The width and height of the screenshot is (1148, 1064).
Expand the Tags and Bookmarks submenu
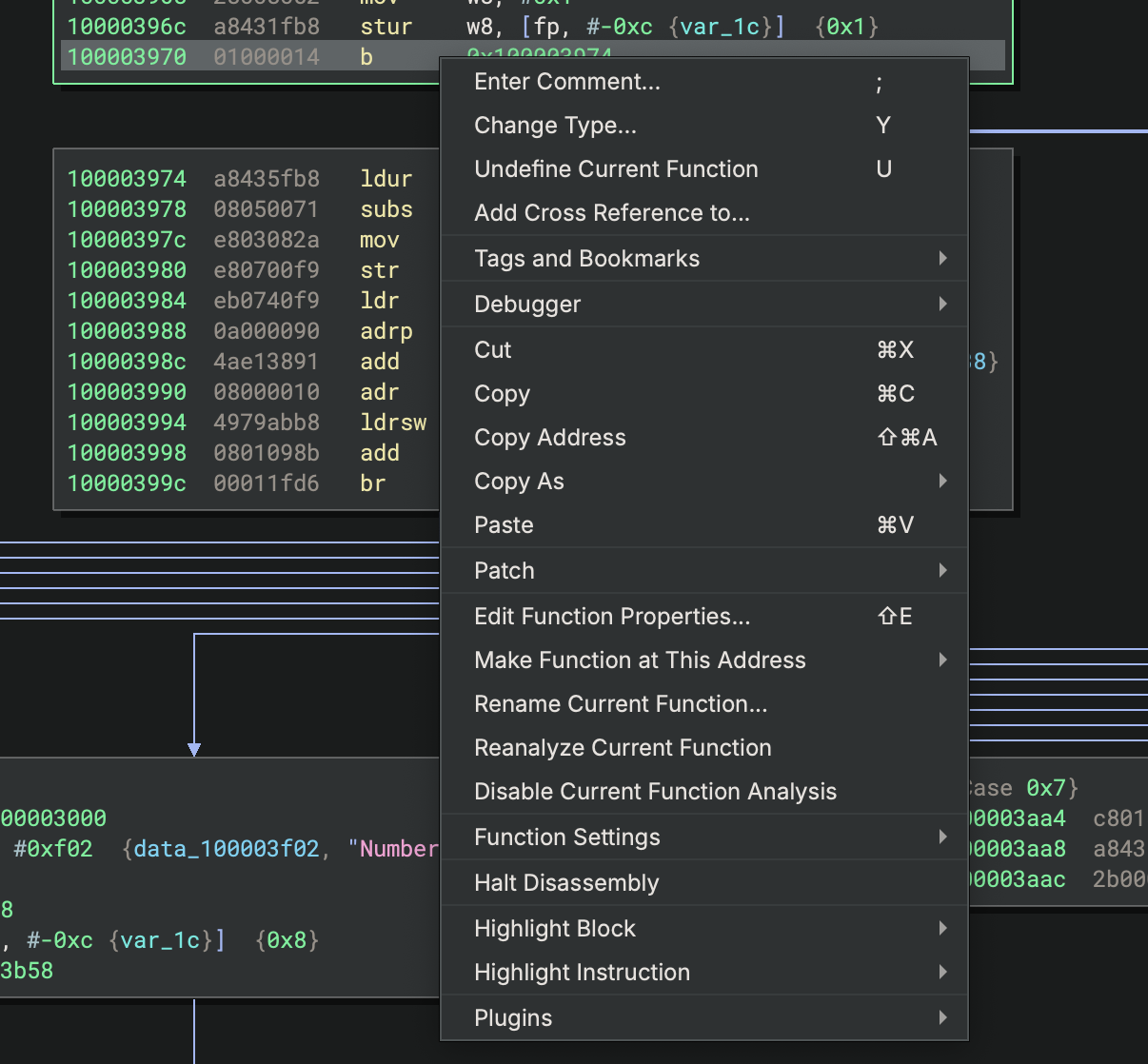(x=586, y=259)
